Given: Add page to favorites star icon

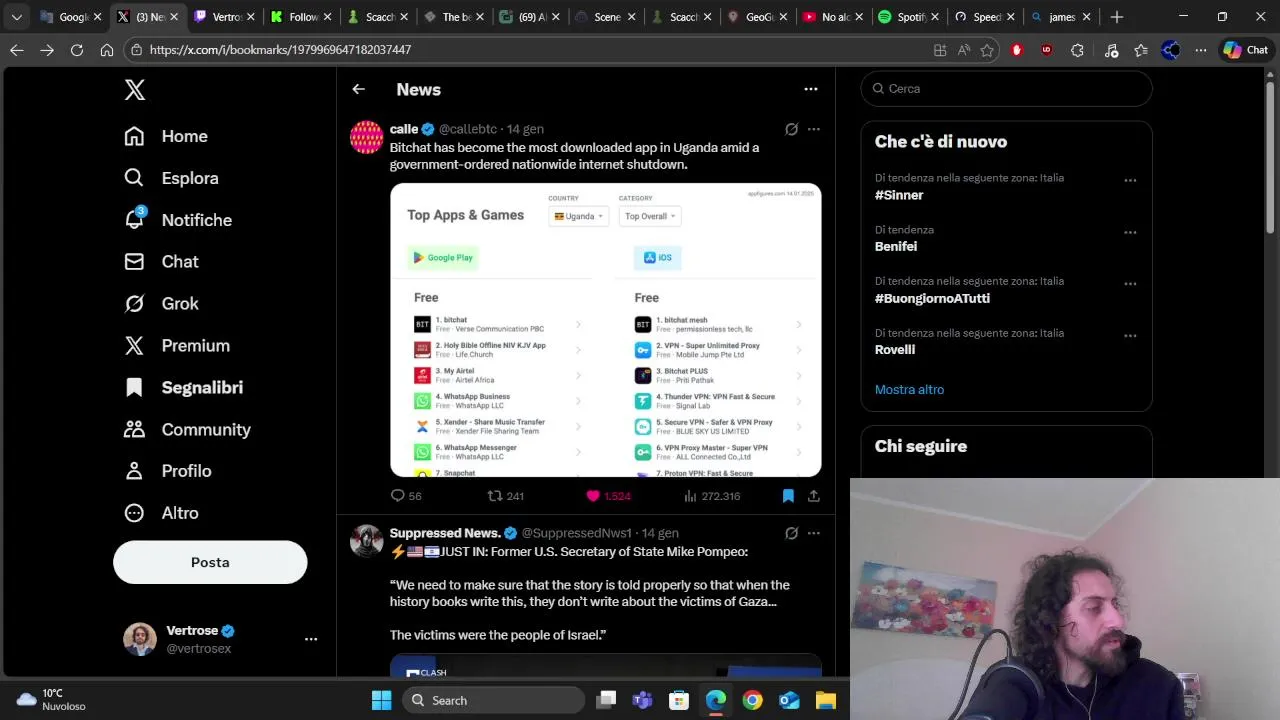Looking at the screenshot, I should click(987, 50).
